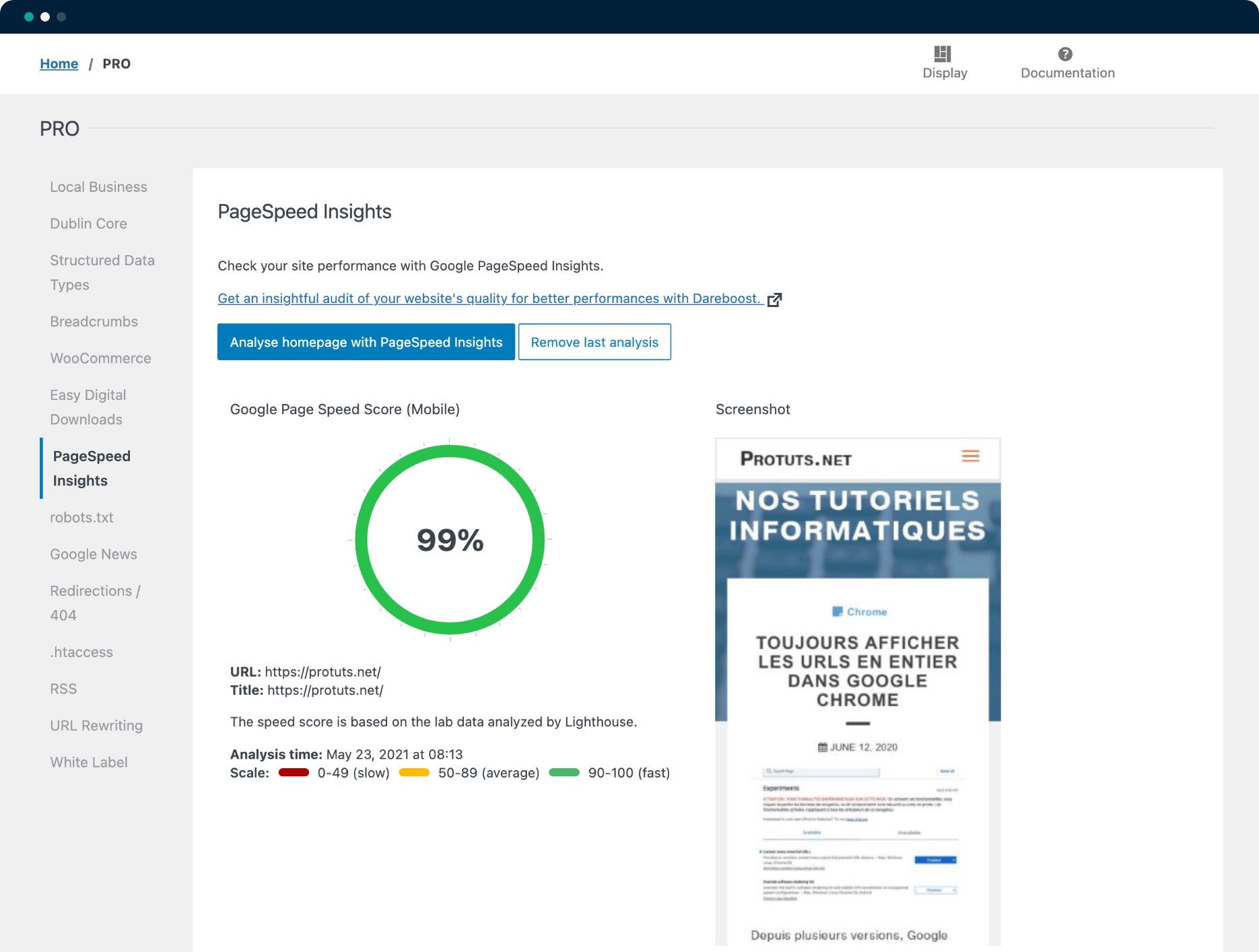Click the 99% speed score gauge
Image resolution: width=1259 pixels, height=952 pixels.
pyautogui.click(x=450, y=539)
